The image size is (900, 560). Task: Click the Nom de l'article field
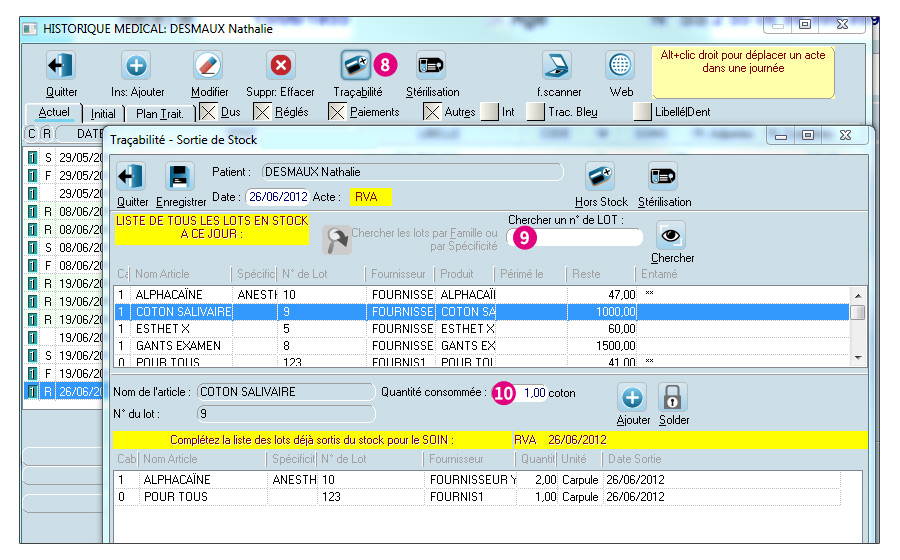[x=285, y=392]
